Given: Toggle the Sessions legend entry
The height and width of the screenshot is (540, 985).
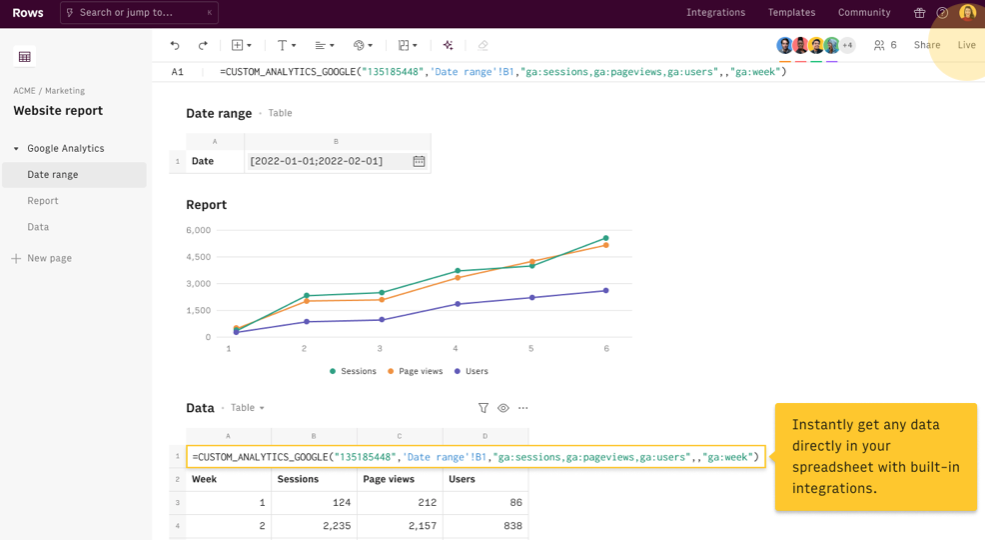Looking at the screenshot, I should [x=352, y=371].
